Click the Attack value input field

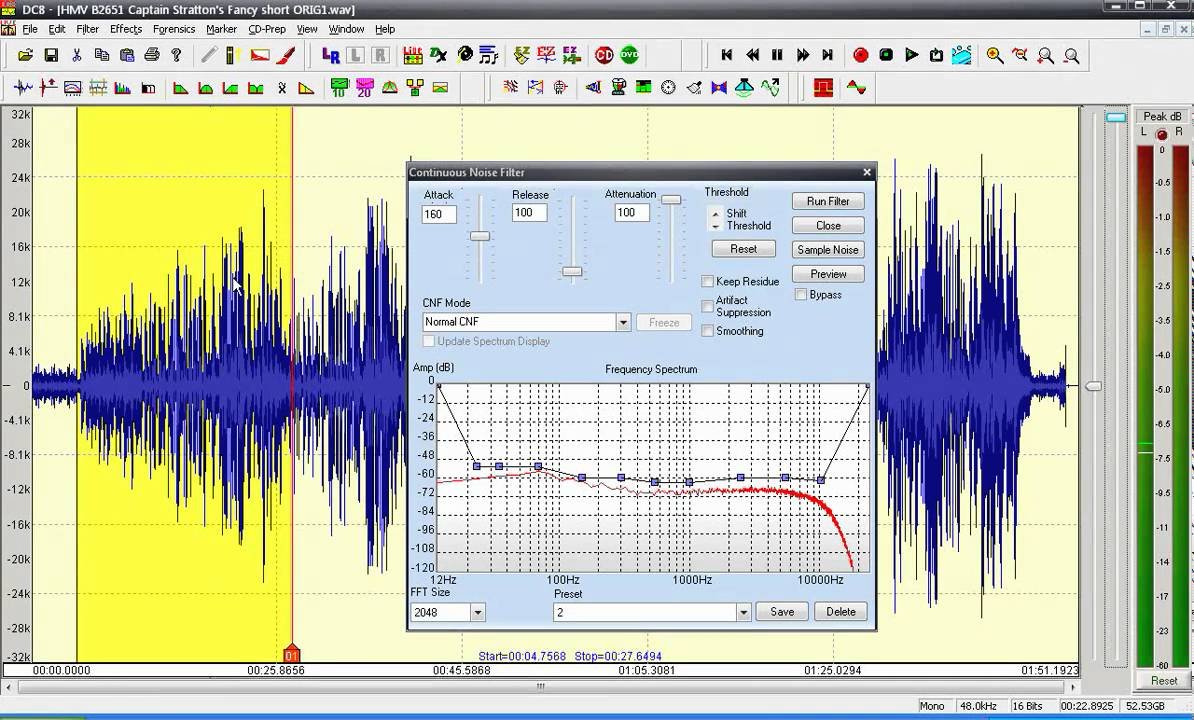pyautogui.click(x=439, y=214)
